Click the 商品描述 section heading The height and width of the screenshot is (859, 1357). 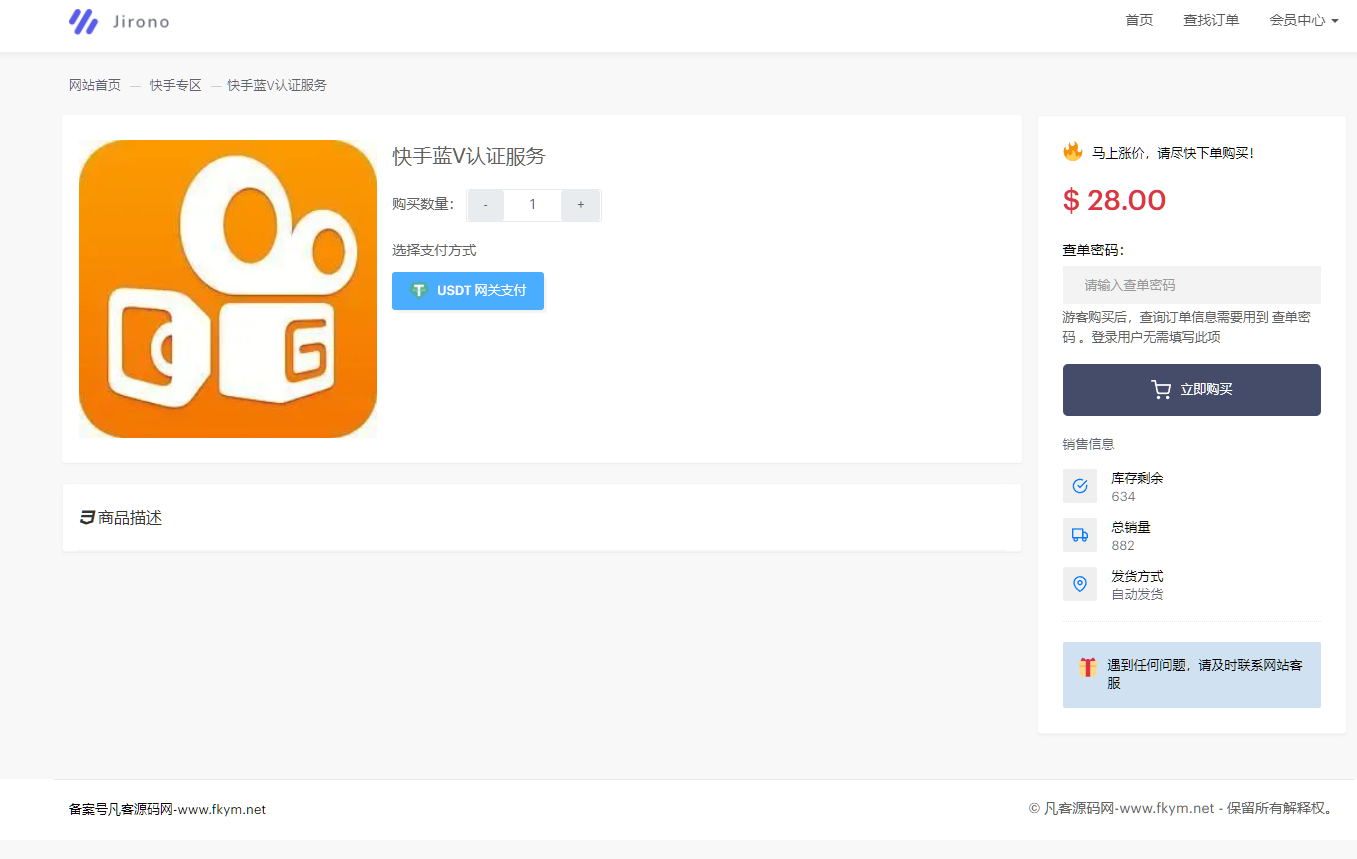(130, 518)
